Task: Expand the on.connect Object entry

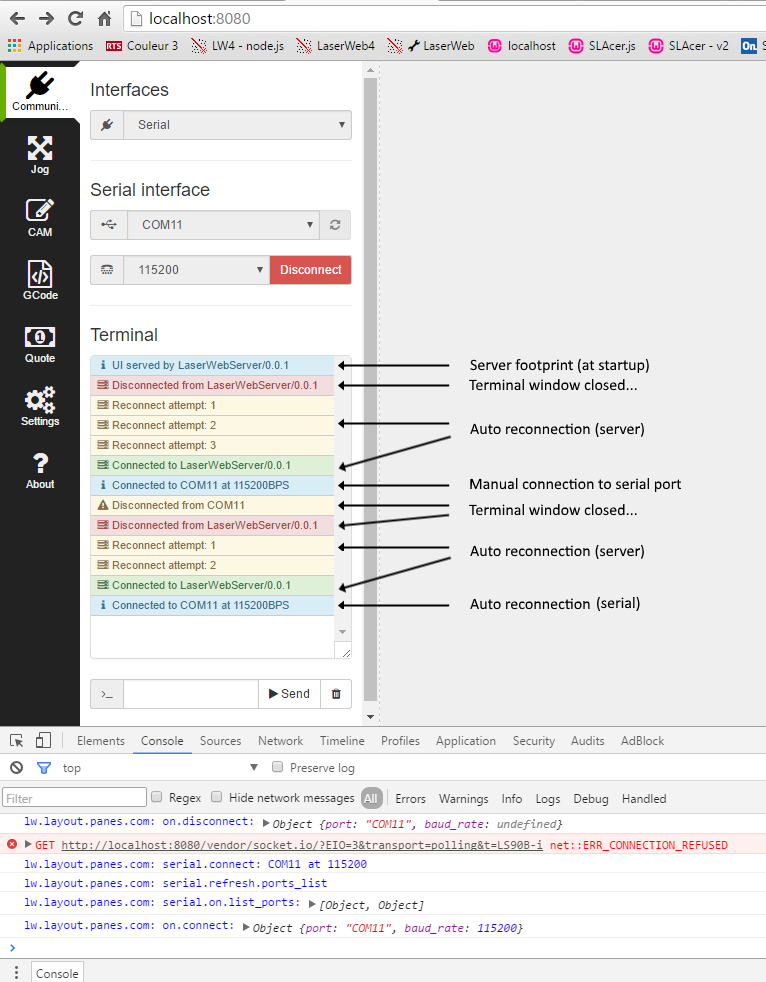Action: click(x=246, y=927)
